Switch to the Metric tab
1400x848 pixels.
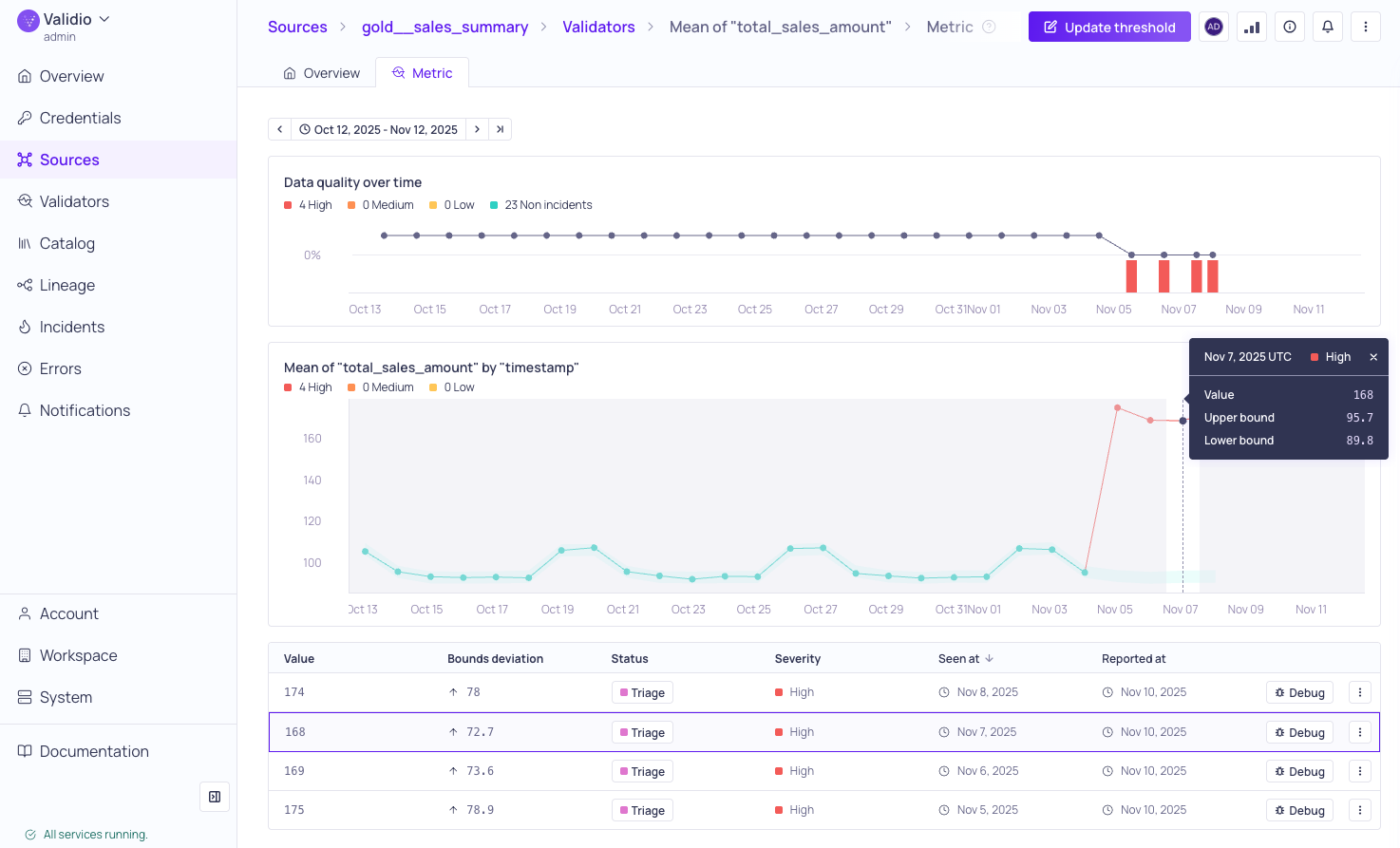coord(422,73)
